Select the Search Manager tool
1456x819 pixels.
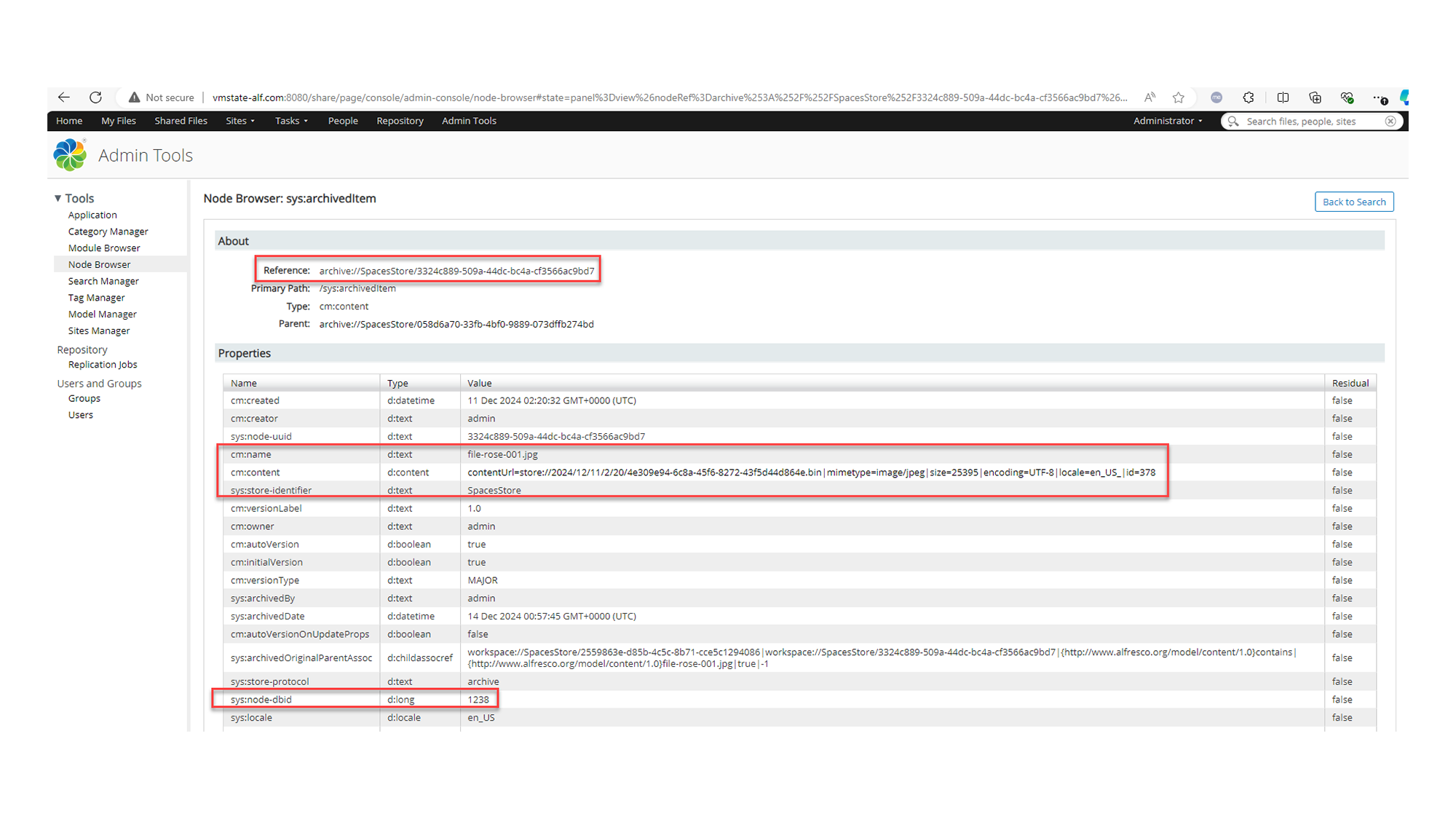coord(103,281)
